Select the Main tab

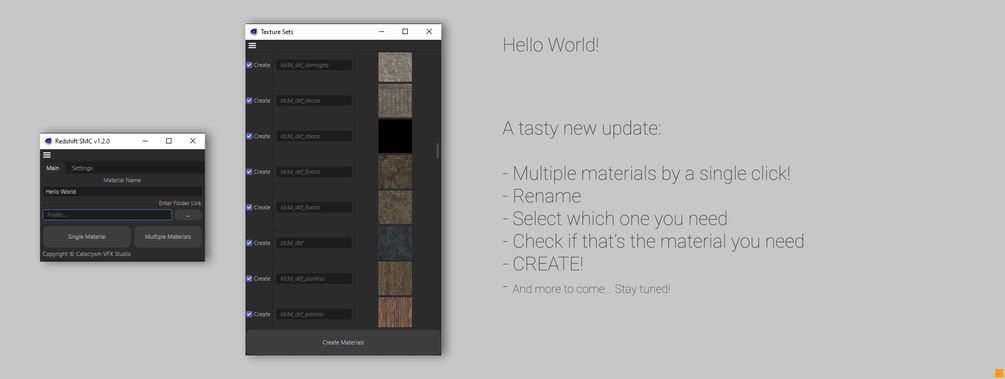tap(53, 168)
